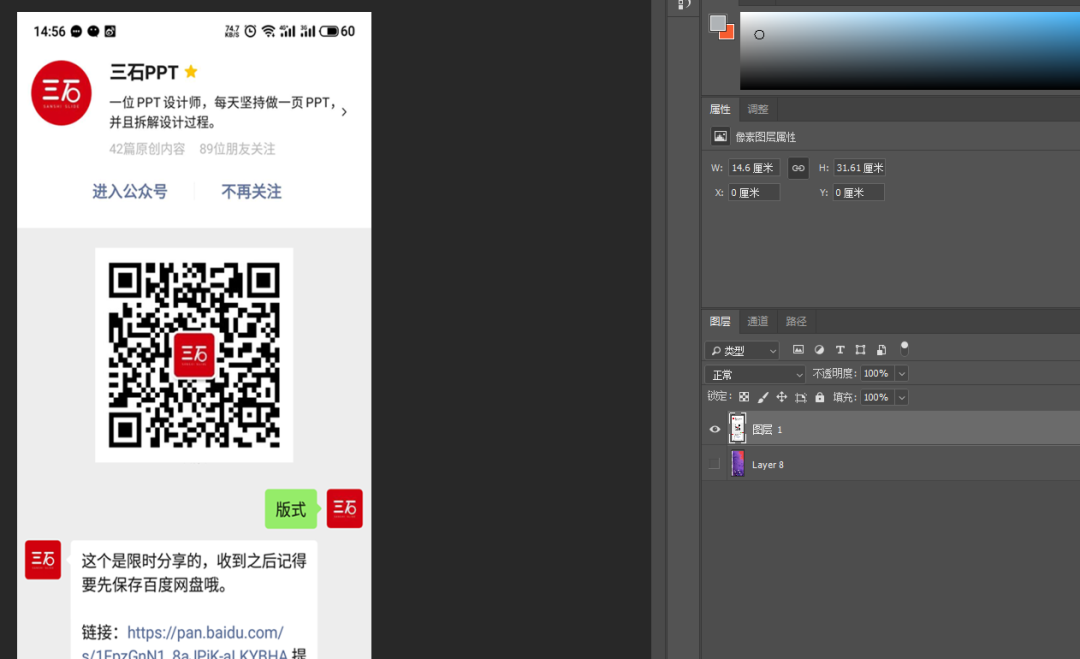Lock all with the padlock icon

click(x=820, y=397)
